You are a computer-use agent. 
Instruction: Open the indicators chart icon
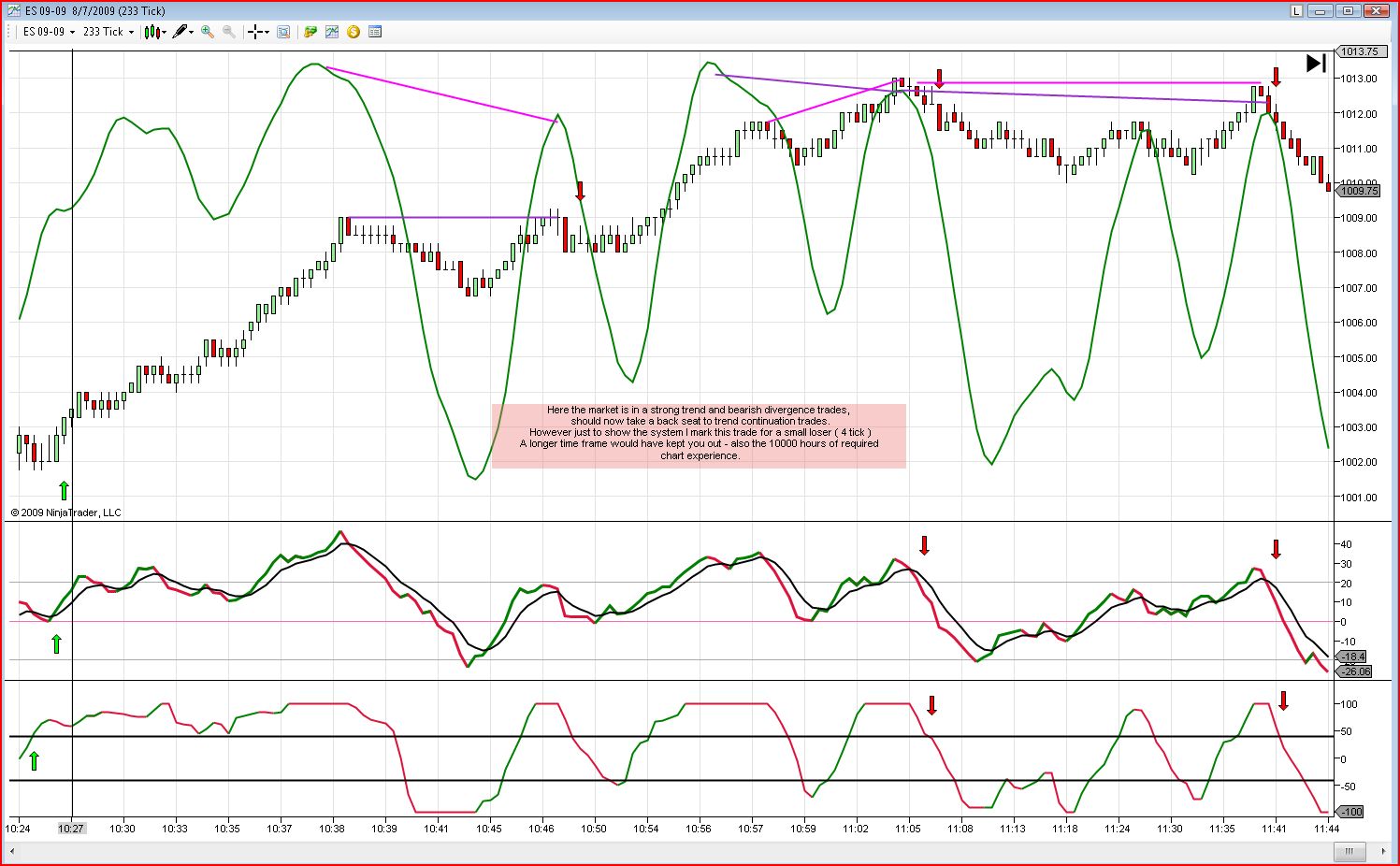click(332, 32)
